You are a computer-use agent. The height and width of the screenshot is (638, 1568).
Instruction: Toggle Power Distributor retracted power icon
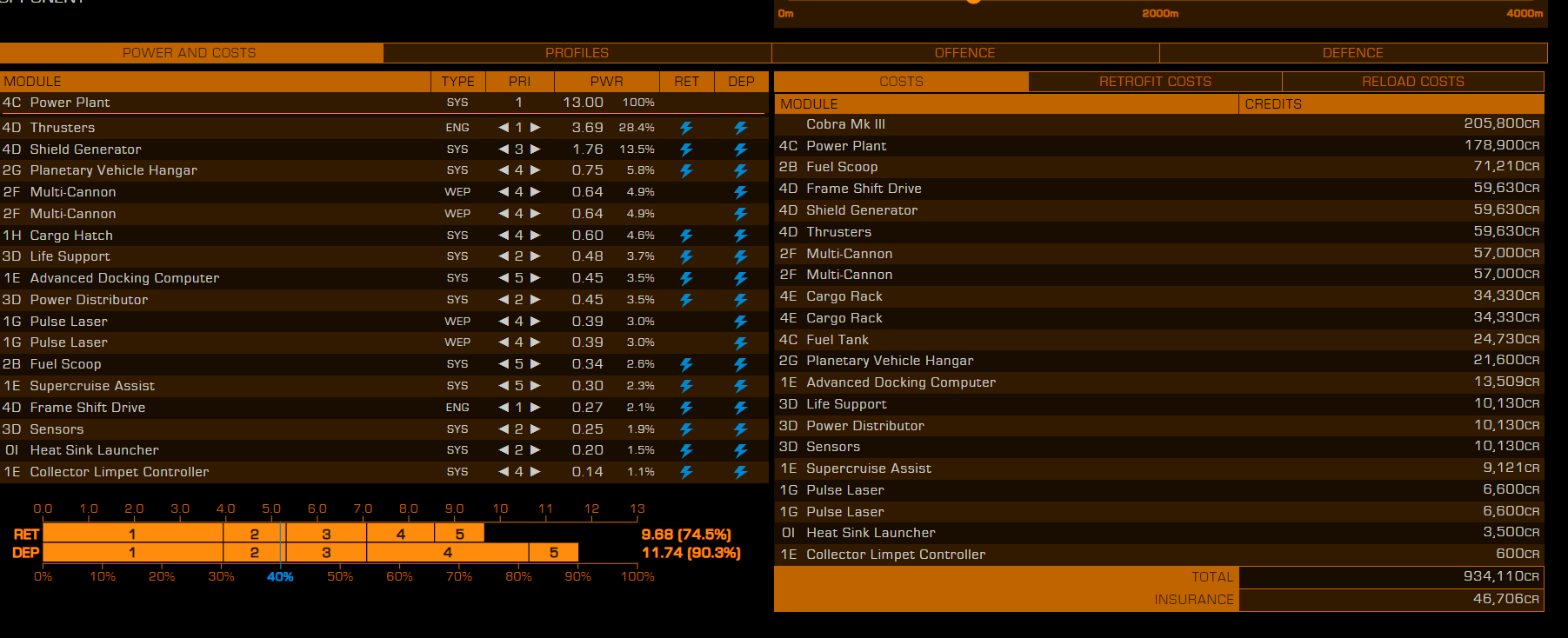686,300
